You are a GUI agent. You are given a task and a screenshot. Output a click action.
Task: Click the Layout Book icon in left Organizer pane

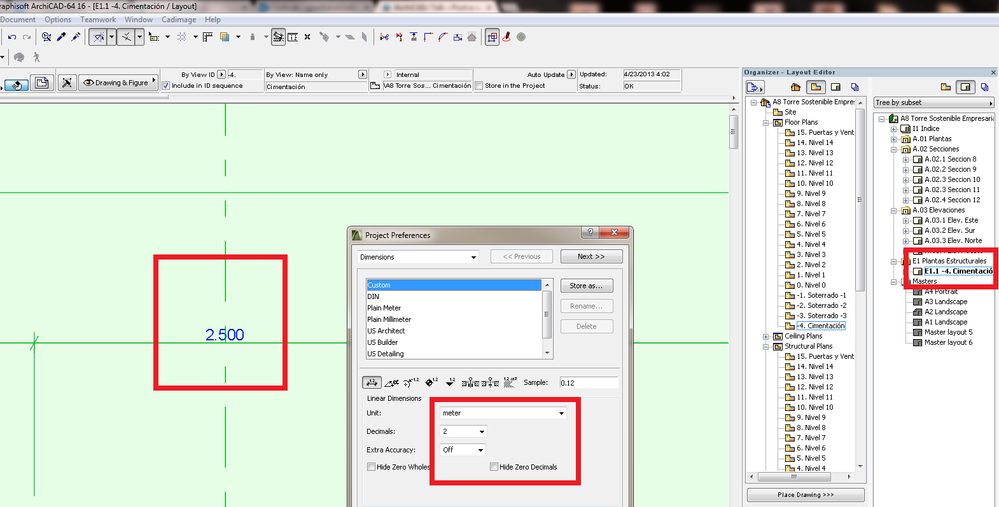click(836, 87)
